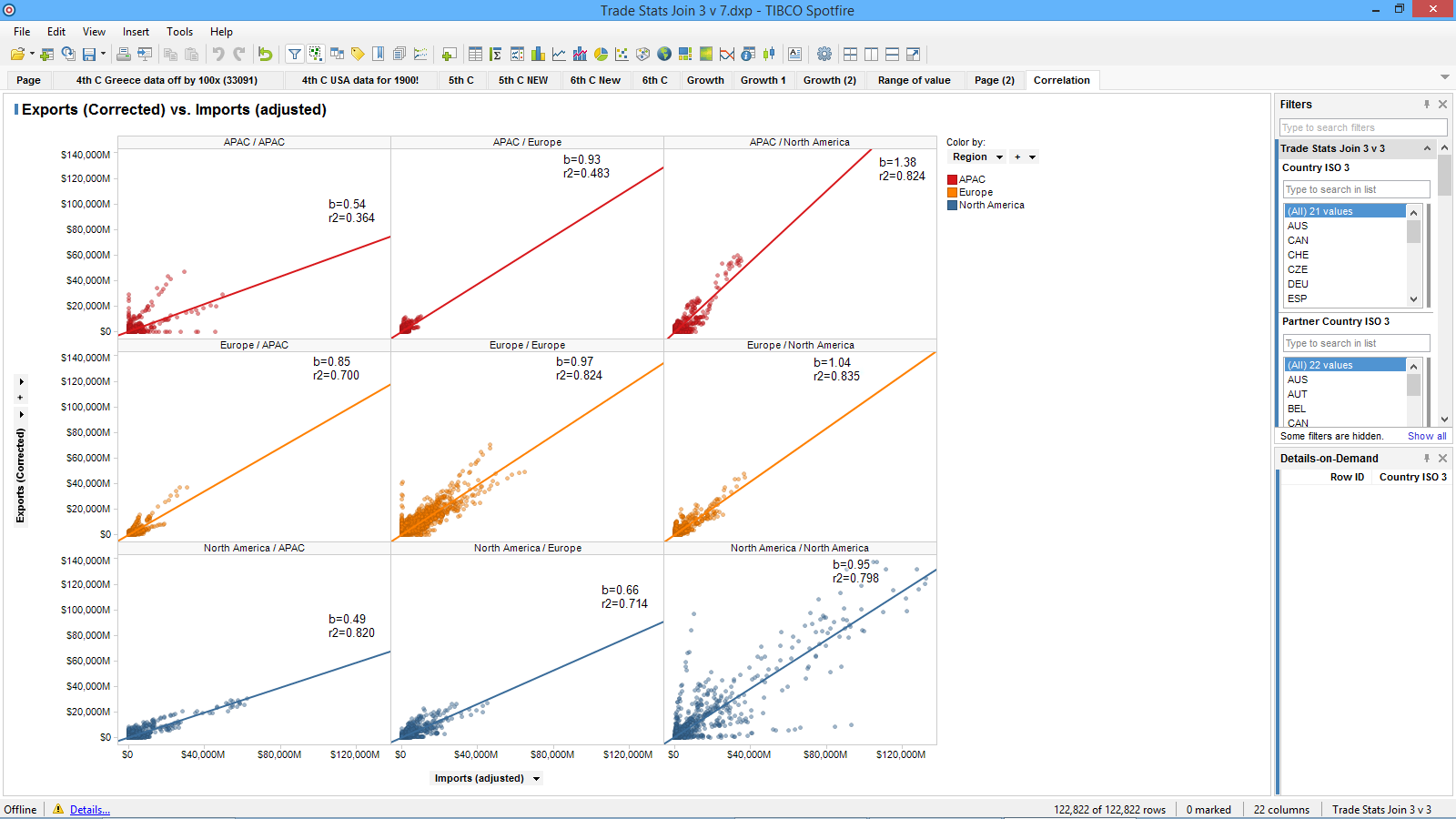Open the Tools gear icon
The width and height of the screenshot is (1456, 819).
click(824, 55)
